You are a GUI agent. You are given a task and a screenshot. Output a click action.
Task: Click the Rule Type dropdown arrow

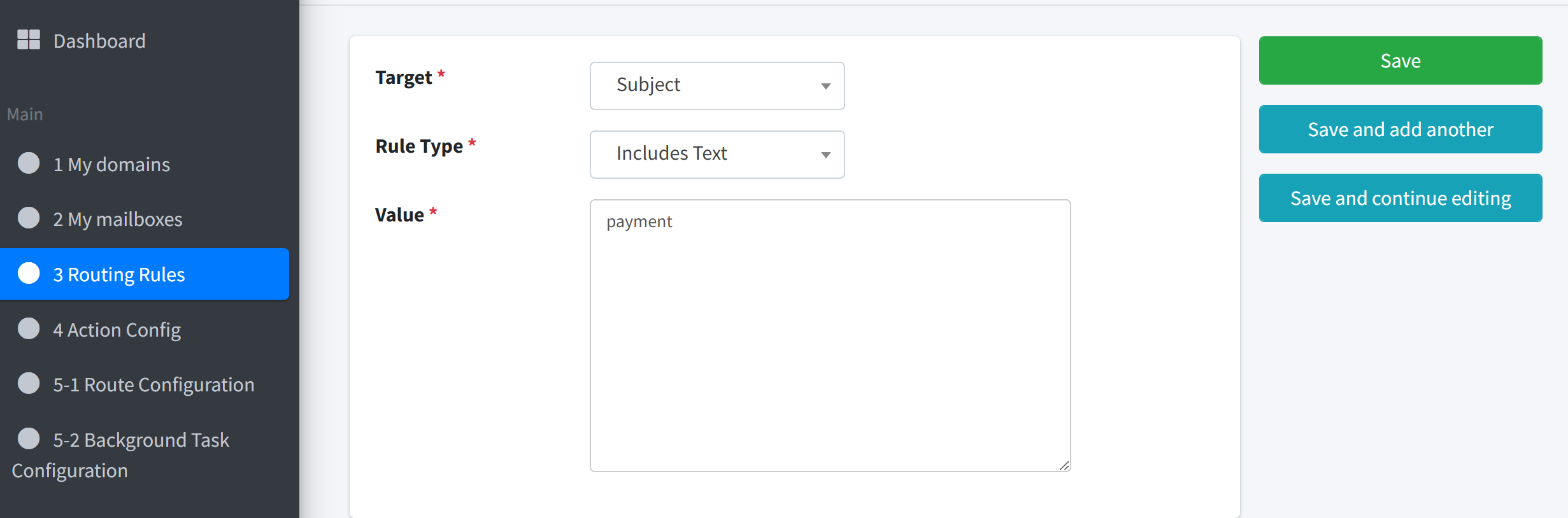click(x=826, y=155)
